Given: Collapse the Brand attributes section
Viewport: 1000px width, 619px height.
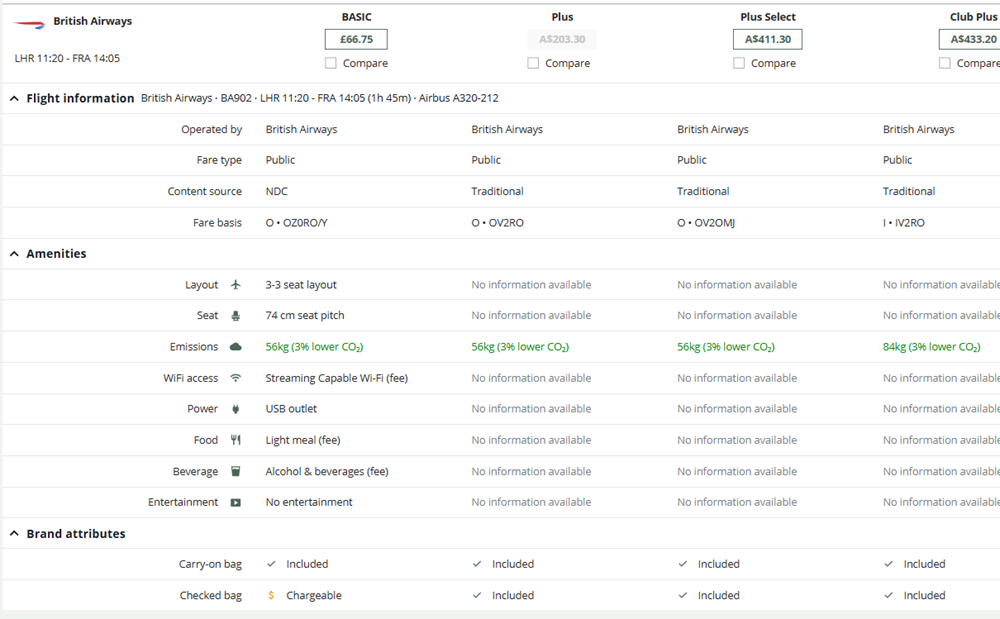Looking at the screenshot, I should coord(14,534).
